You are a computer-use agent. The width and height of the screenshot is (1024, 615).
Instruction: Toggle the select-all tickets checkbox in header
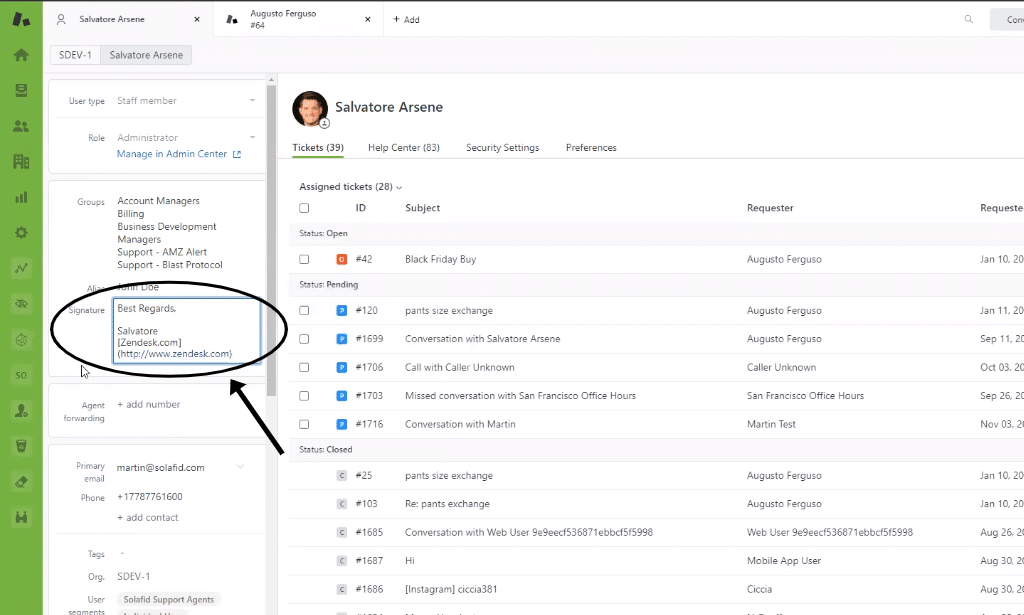click(304, 208)
